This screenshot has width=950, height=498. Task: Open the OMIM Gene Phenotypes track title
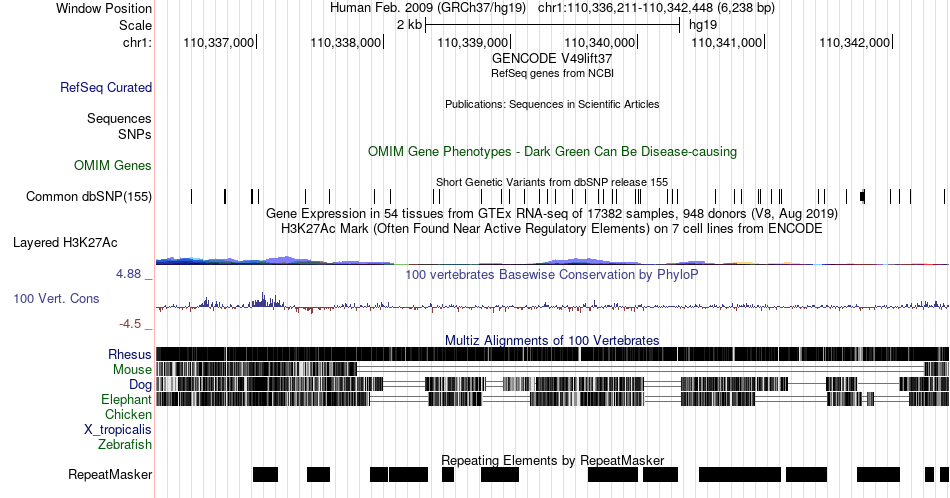pos(552,151)
